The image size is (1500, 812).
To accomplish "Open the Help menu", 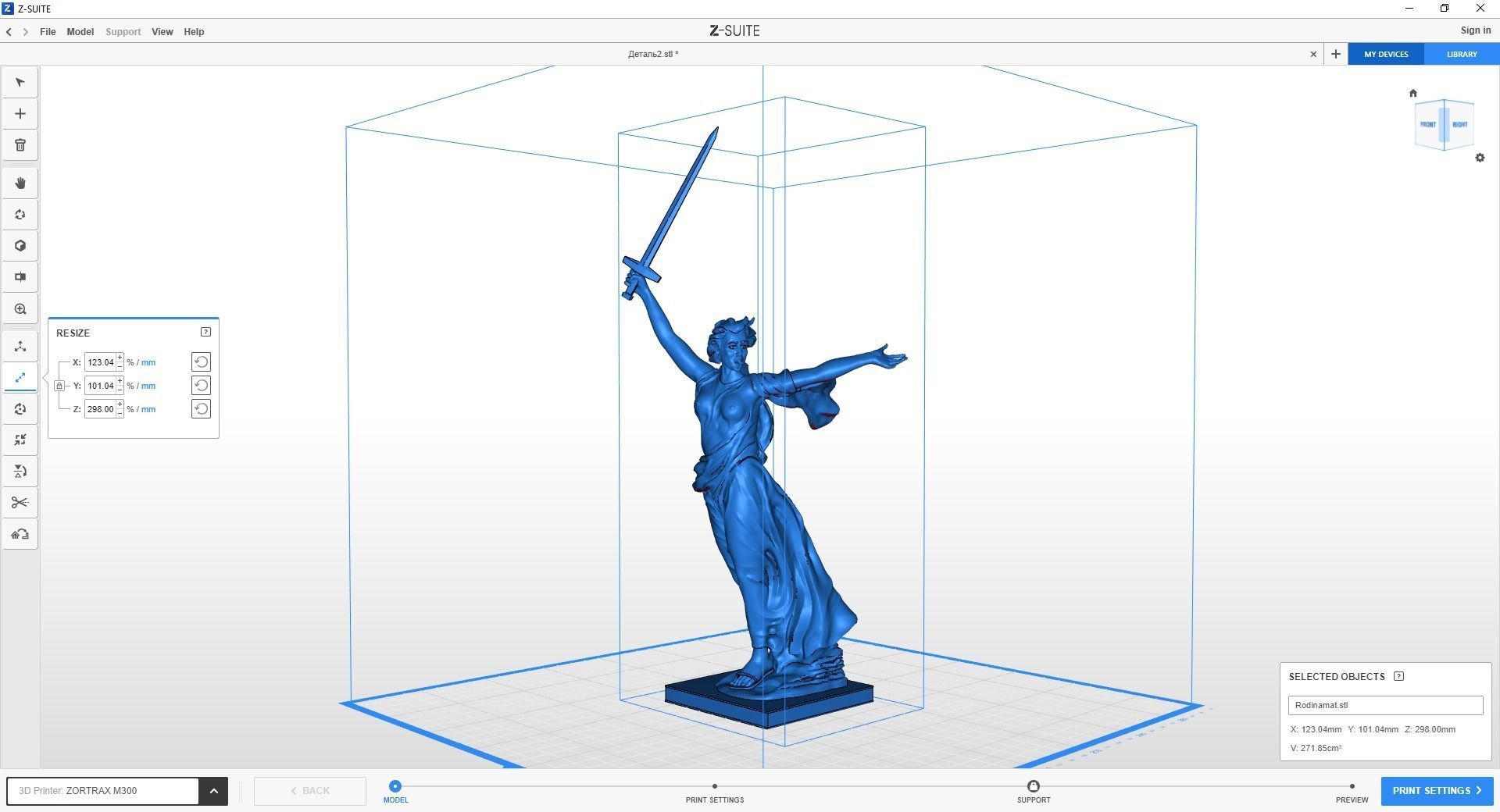I will click(194, 32).
